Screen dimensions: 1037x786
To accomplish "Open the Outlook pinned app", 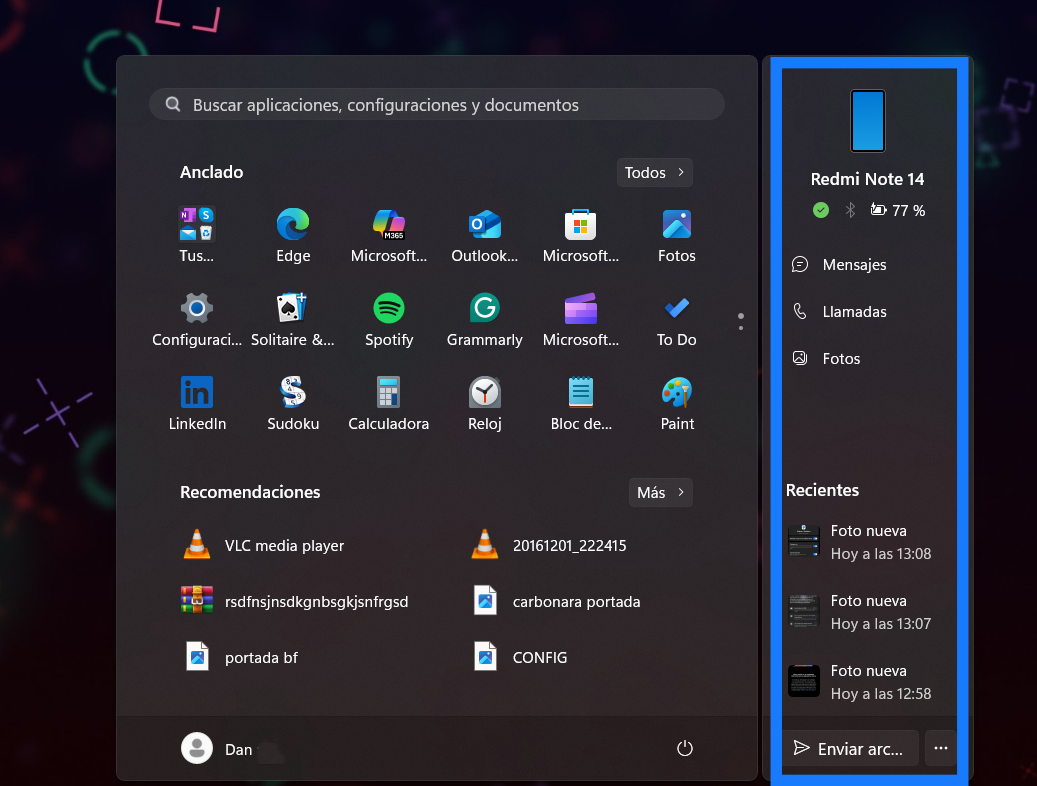I will 485,235.
